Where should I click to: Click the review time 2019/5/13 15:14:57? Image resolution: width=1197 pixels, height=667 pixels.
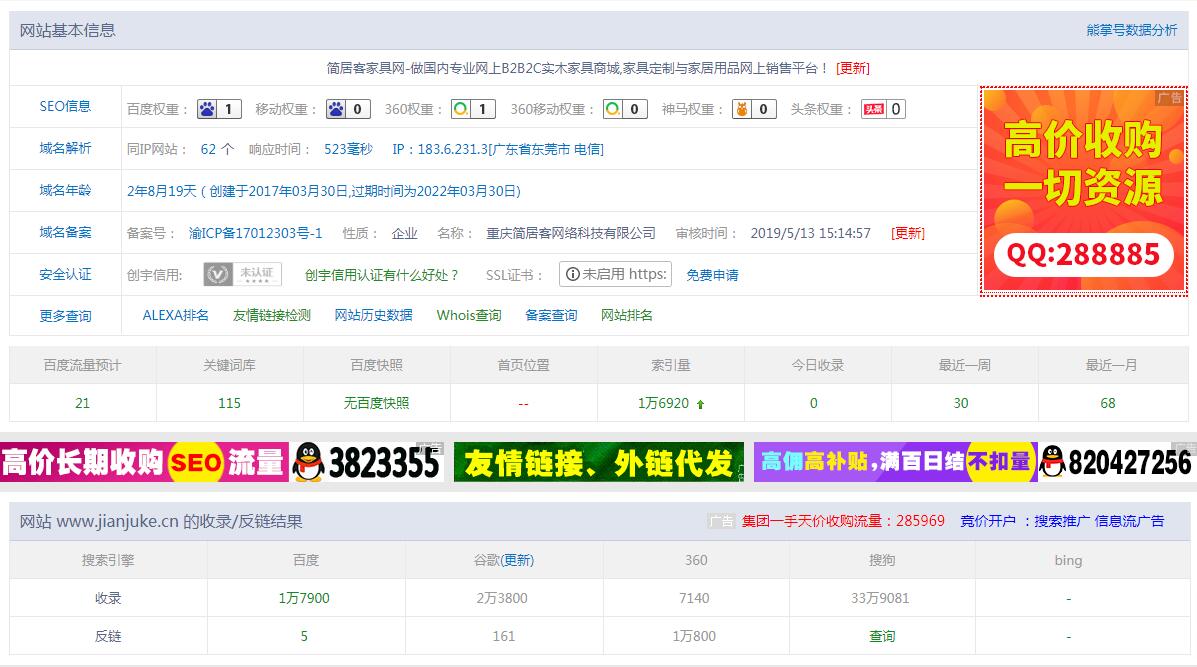point(811,233)
